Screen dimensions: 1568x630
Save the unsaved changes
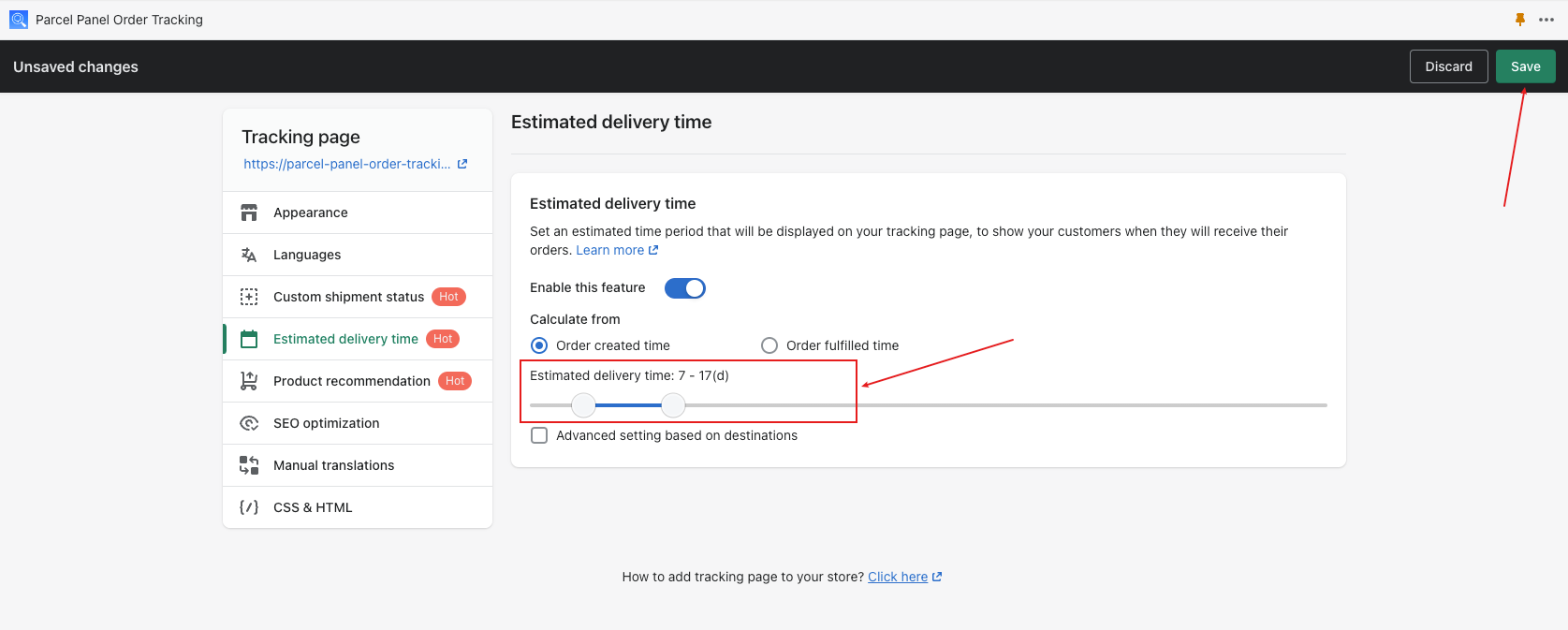tap(1525, 66)
